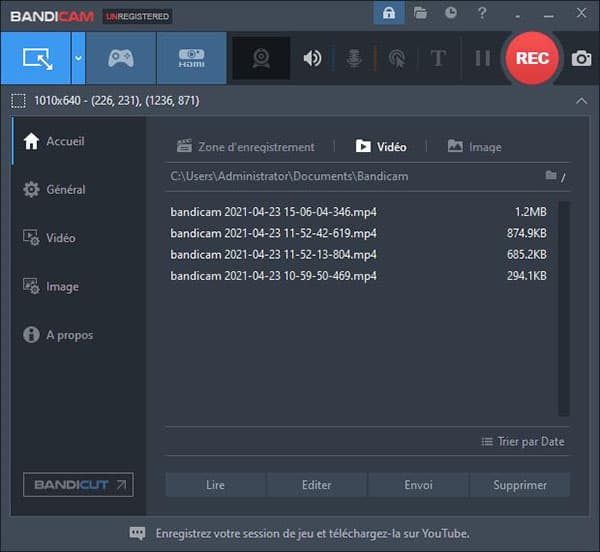Click the file list scrollbar

(564, 308)
